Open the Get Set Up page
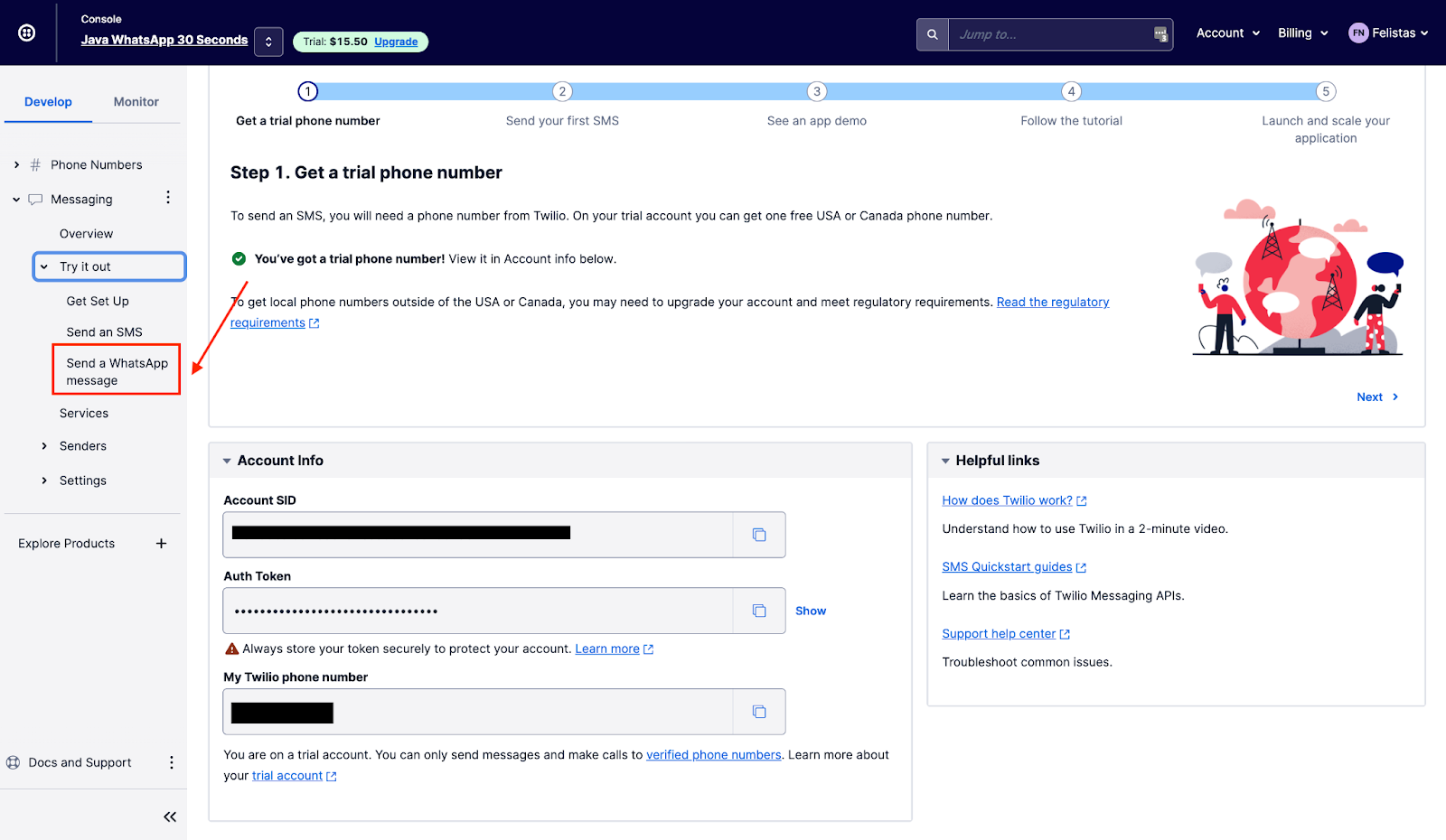This screenshot has width=1446, height=840. coord(98,302)
